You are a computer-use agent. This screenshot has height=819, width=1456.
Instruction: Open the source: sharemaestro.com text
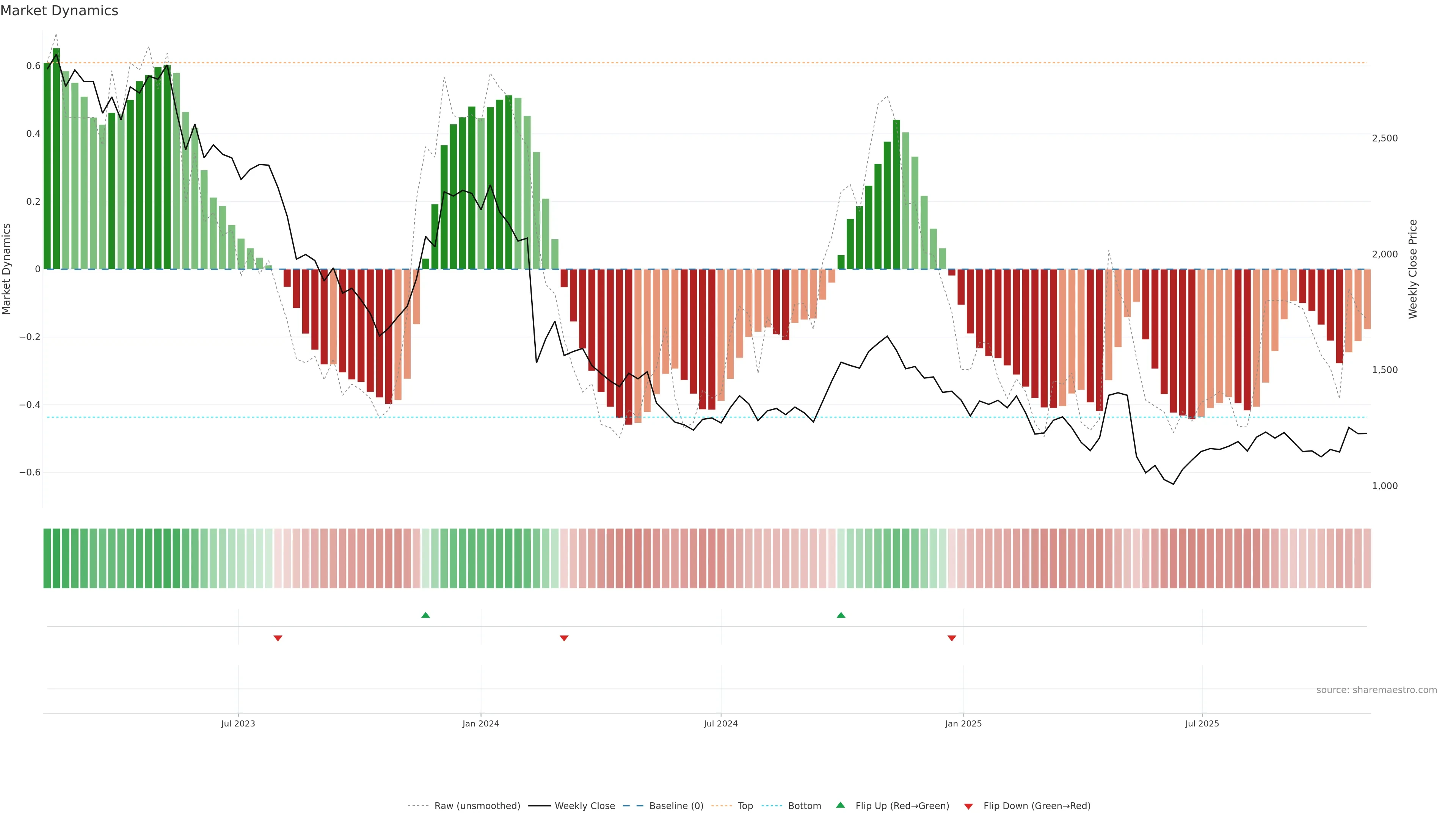pos(1376,690)
